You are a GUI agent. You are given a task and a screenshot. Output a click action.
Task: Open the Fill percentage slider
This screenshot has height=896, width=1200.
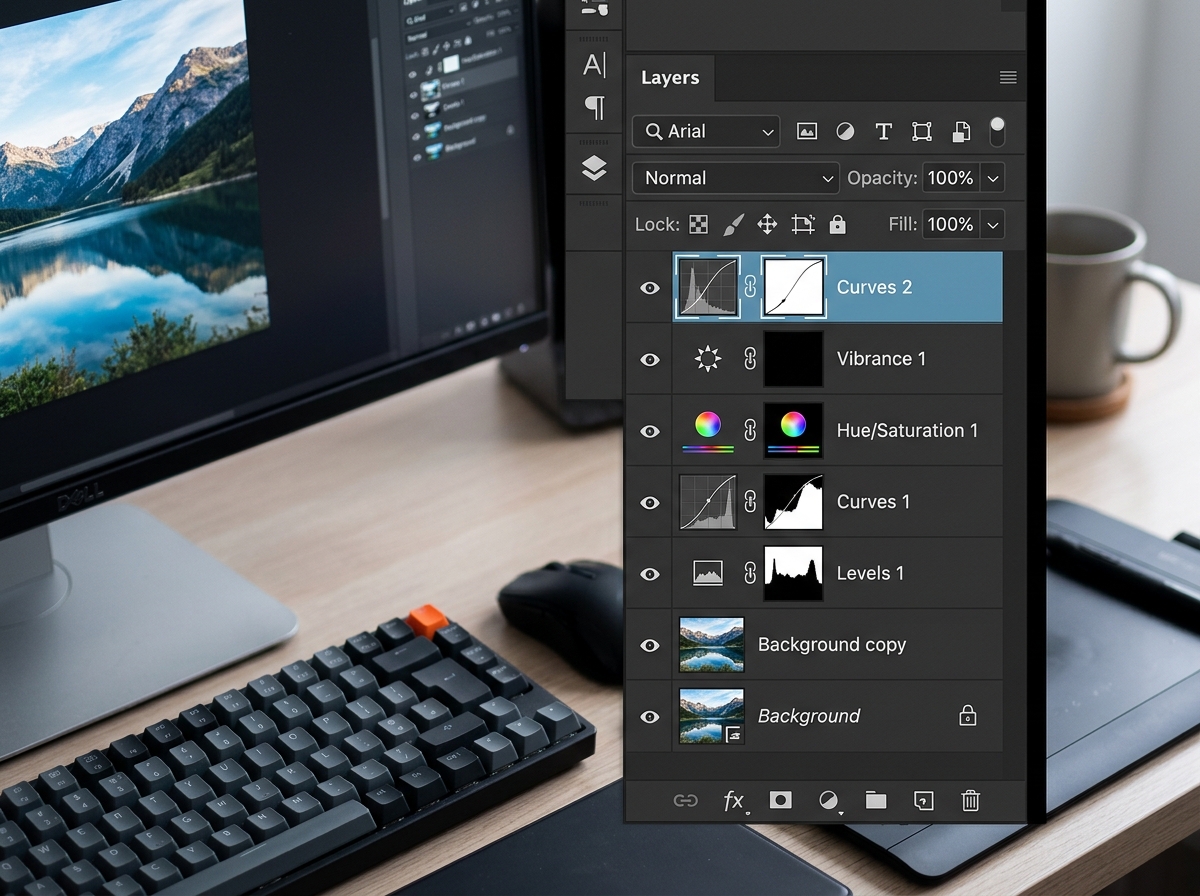tap(993, 224)
